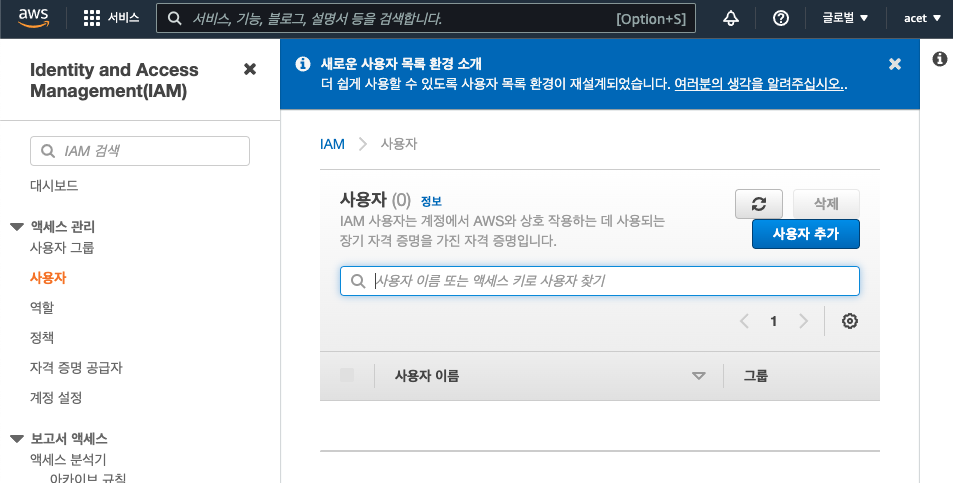Go to next page arrow
953x483 pixels.
tap(803, 321)
